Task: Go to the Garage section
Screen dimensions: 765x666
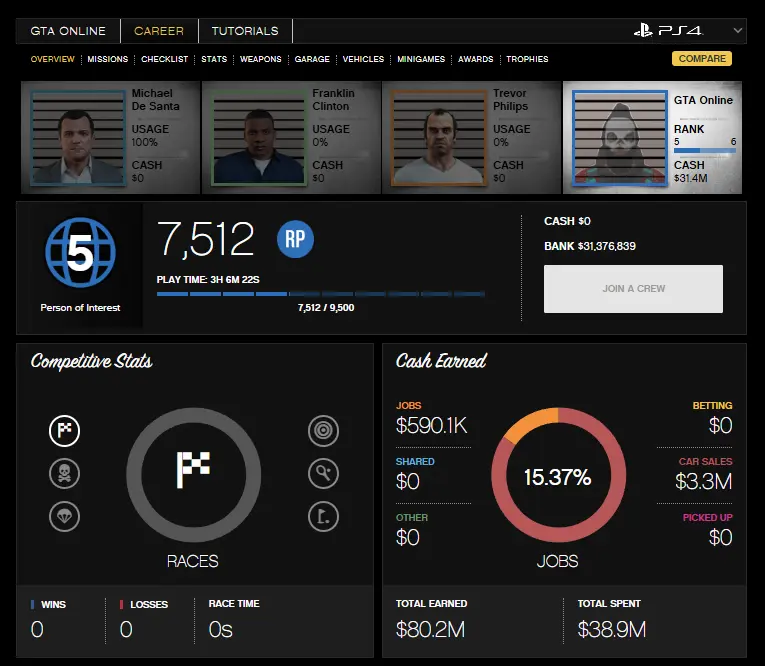Action: click(312, 59)
